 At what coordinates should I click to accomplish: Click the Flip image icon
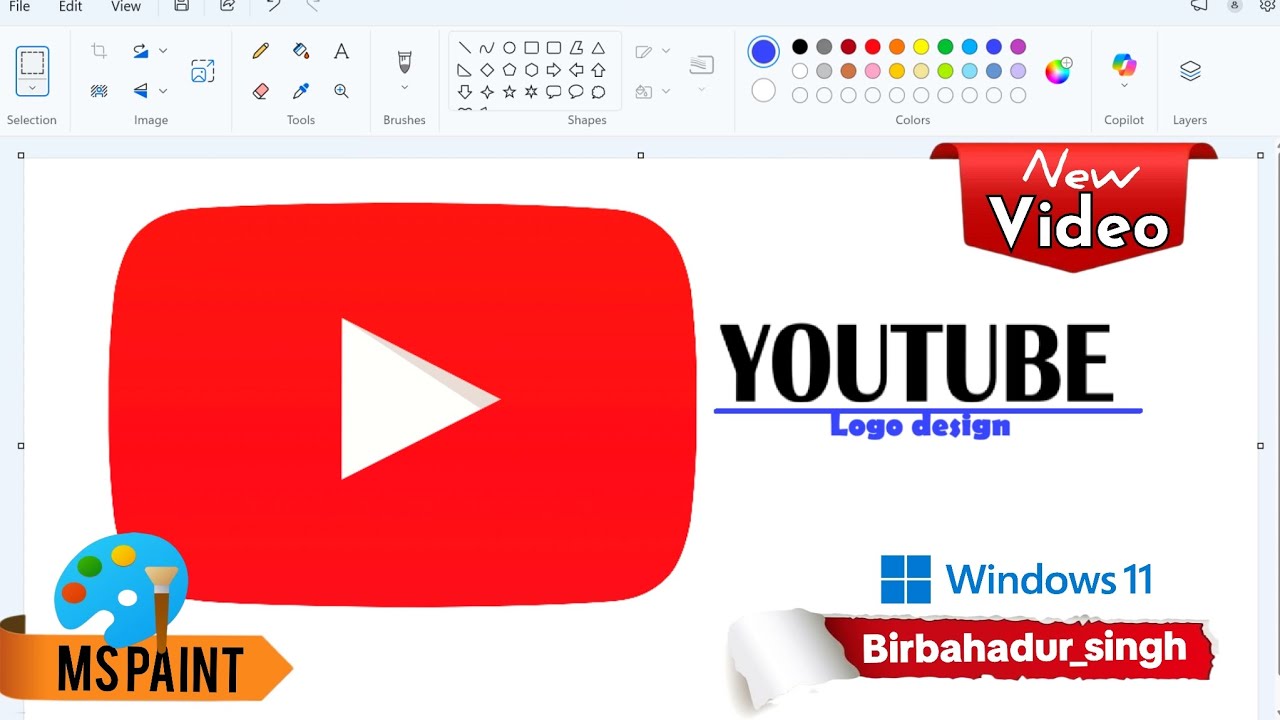pyautogui.click(x=141, y=91)
